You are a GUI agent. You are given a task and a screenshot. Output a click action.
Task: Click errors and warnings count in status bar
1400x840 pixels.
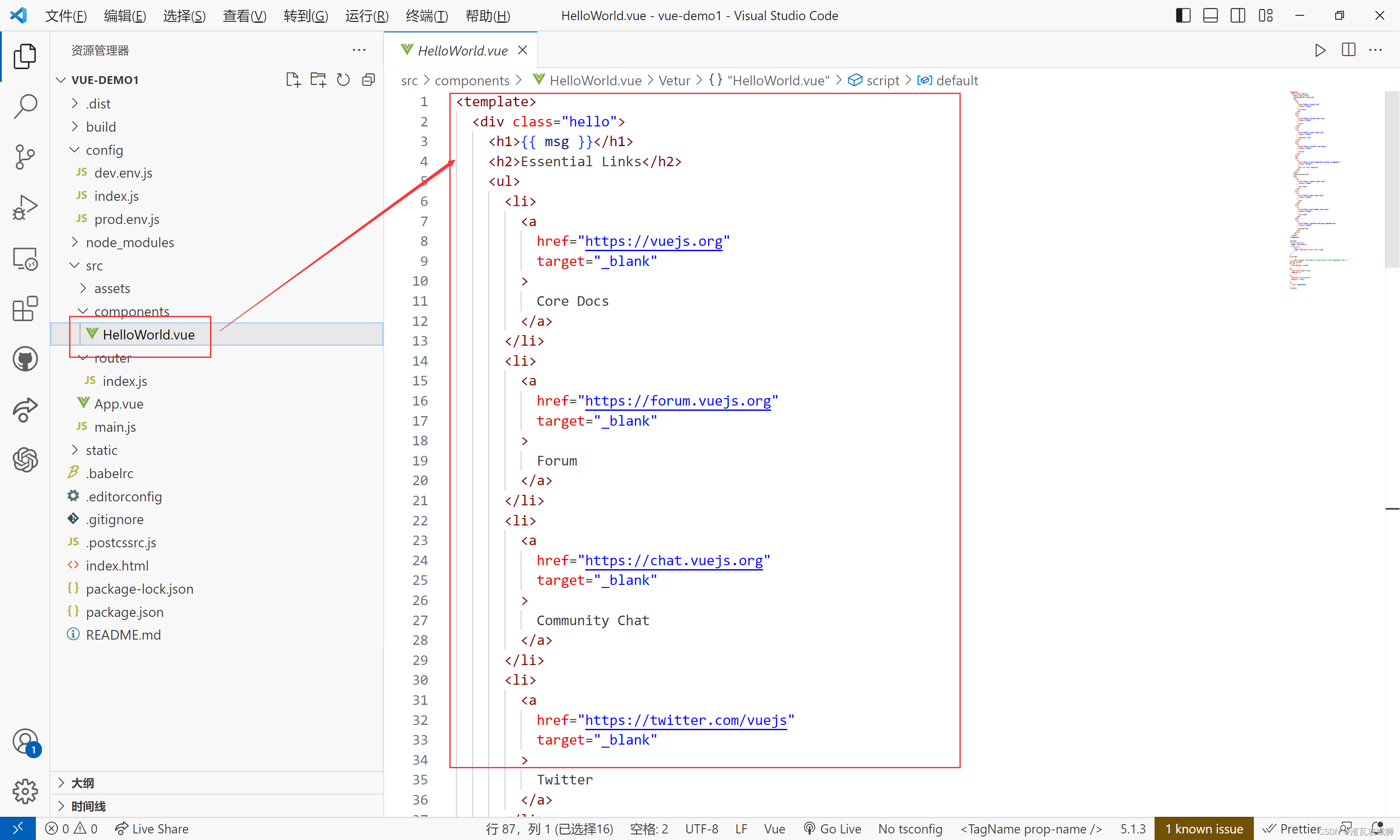click(x=71, y=829)
